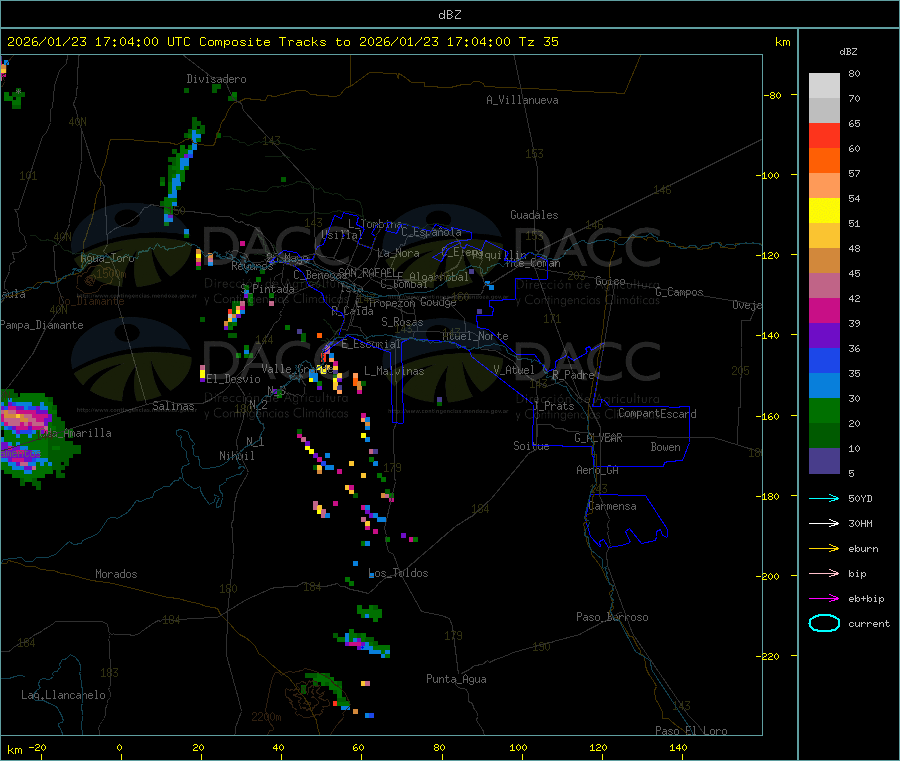Click the 100 km x-axis tick label
Image resolution: width=900 pixels, height=761 pixels.
(x=518, y=747)
